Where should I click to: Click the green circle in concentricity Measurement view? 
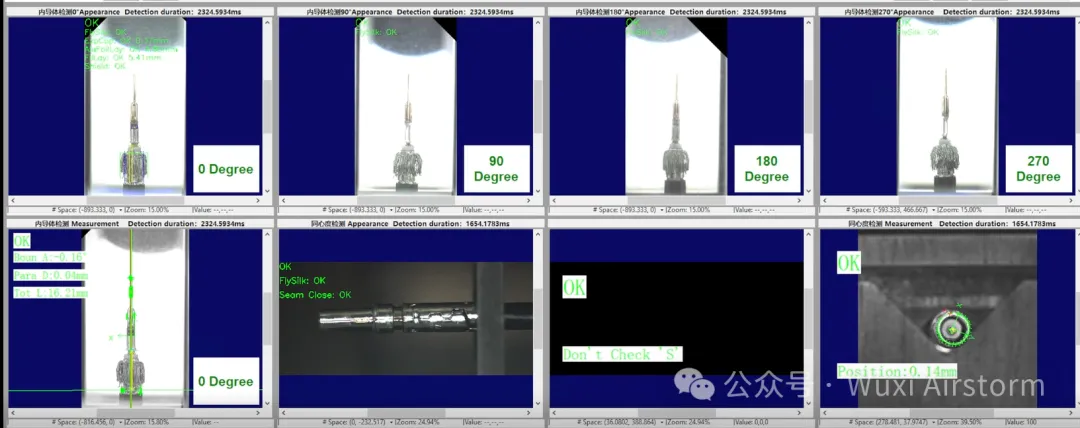[951, 327]
